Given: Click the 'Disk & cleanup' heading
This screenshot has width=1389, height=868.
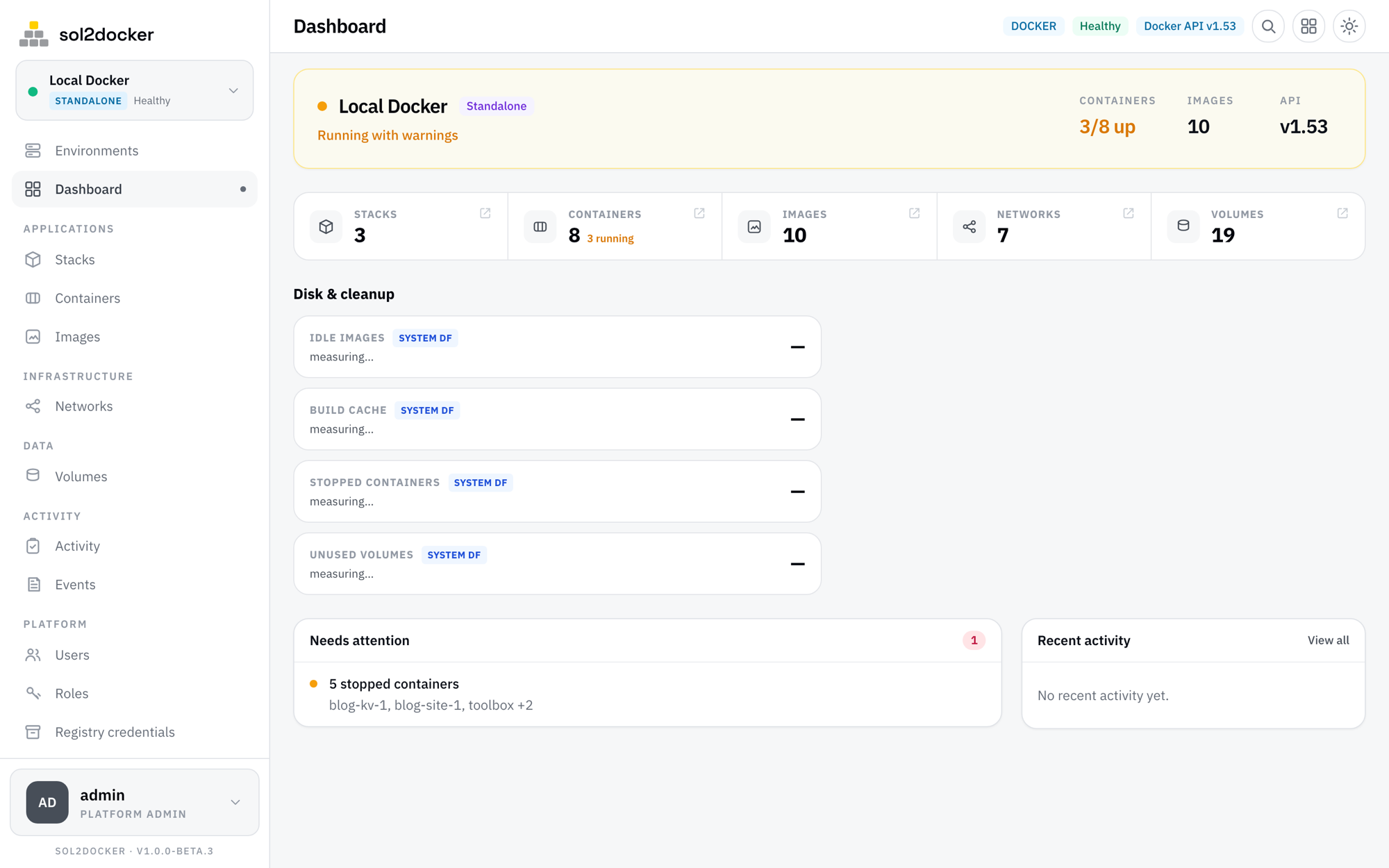Looking at the screenshot, I should [x=344, y=294].
